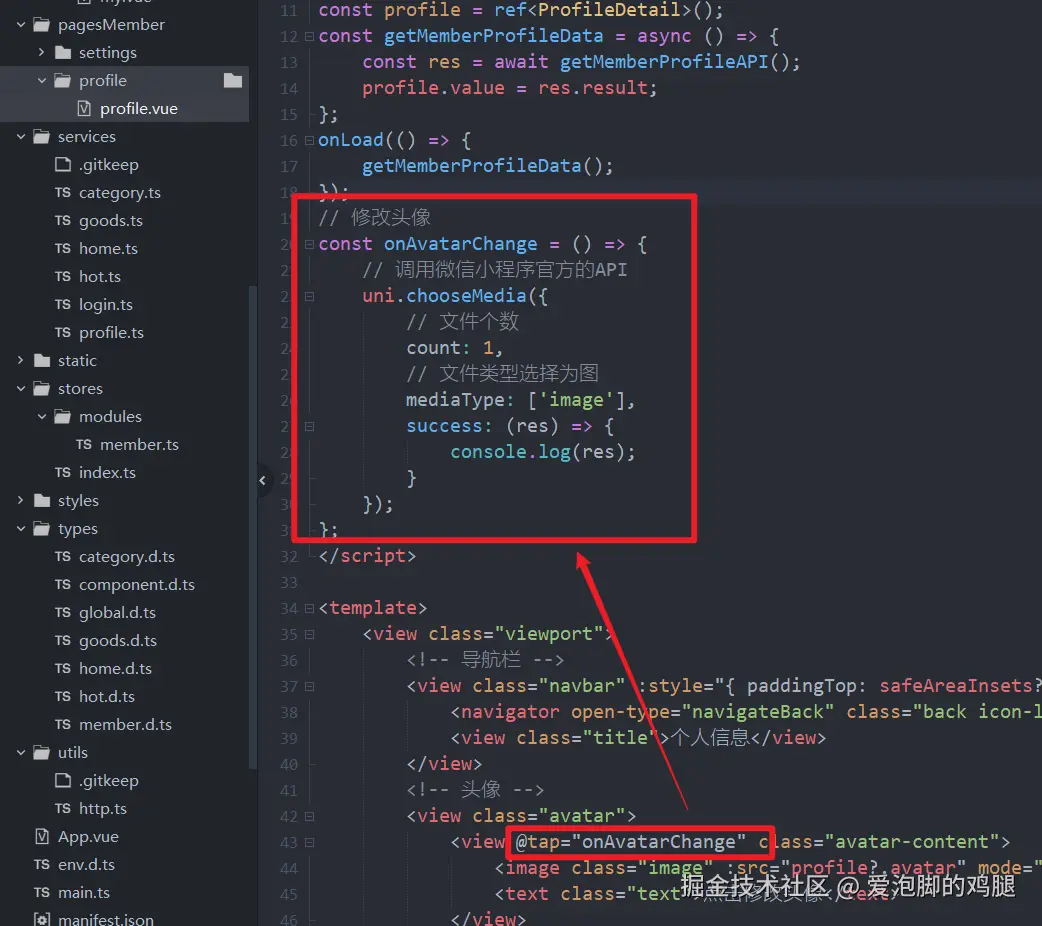1042x926 pixels.
Task: Open profile.ts in services
Action: (x=111, y=332)
